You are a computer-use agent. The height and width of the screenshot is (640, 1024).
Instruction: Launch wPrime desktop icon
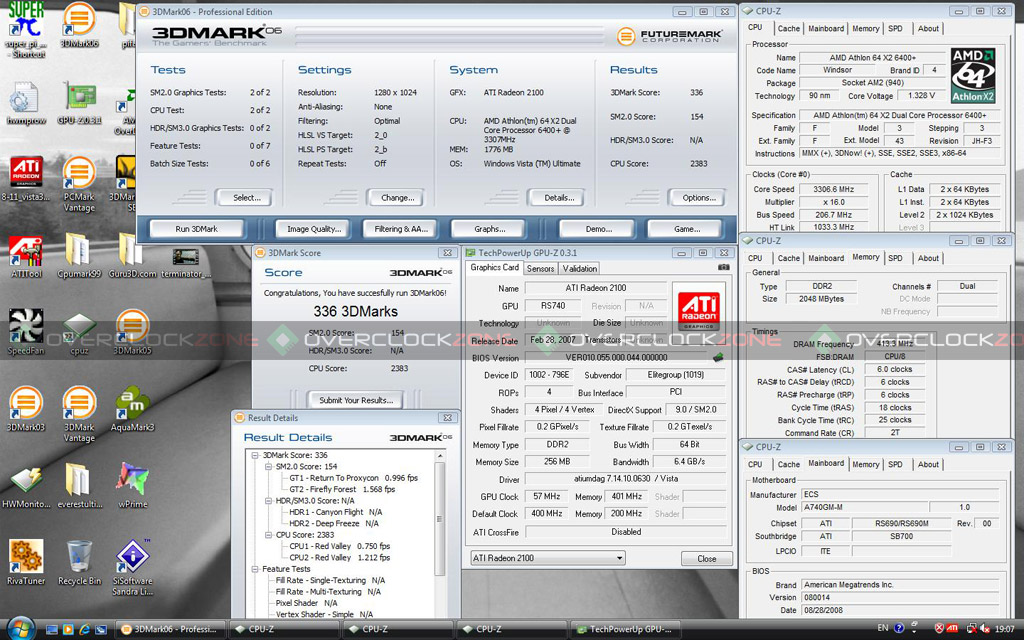[x=133, y=487]
